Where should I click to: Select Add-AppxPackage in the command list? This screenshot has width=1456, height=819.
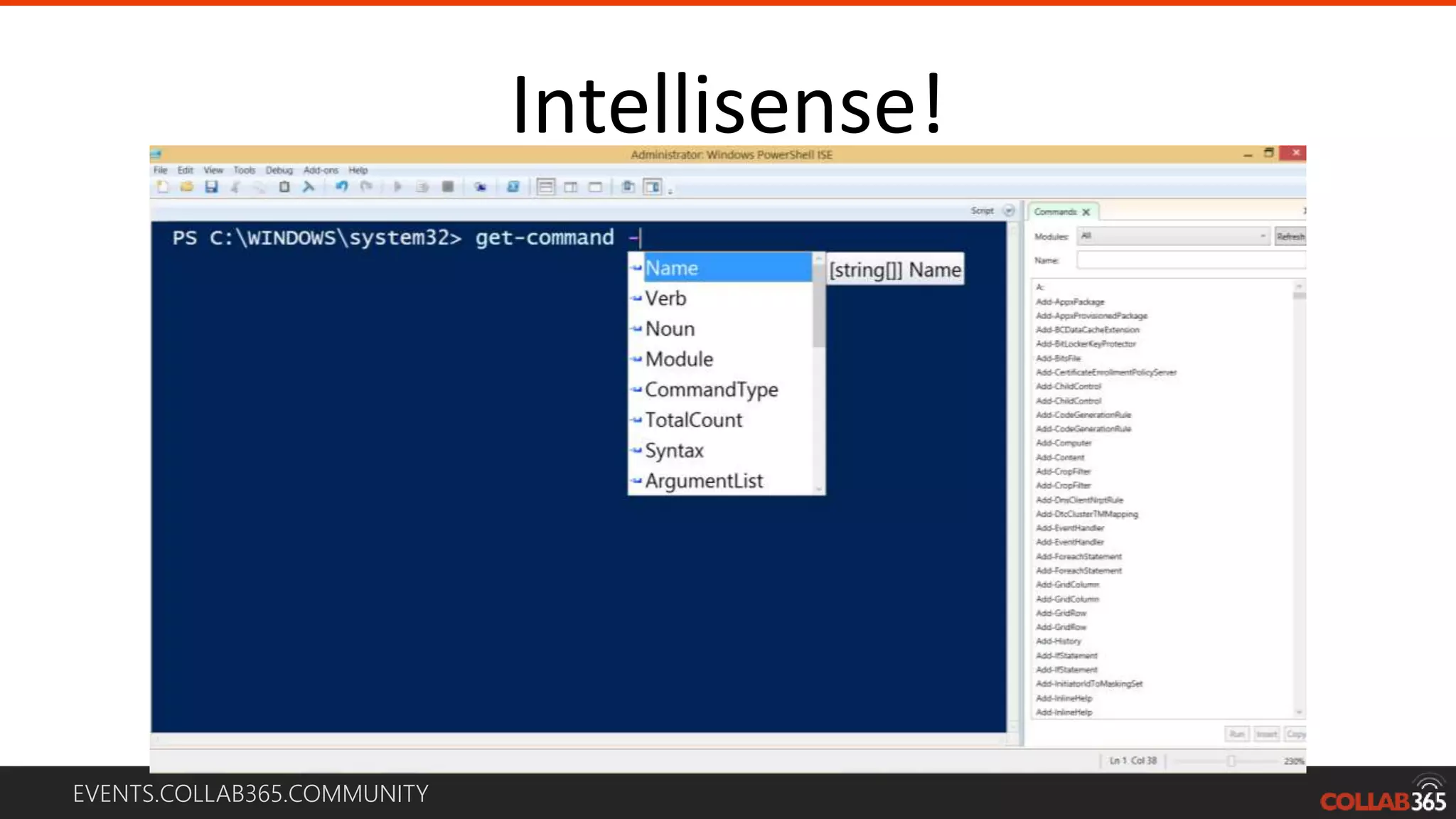[x=1070, y=302]
